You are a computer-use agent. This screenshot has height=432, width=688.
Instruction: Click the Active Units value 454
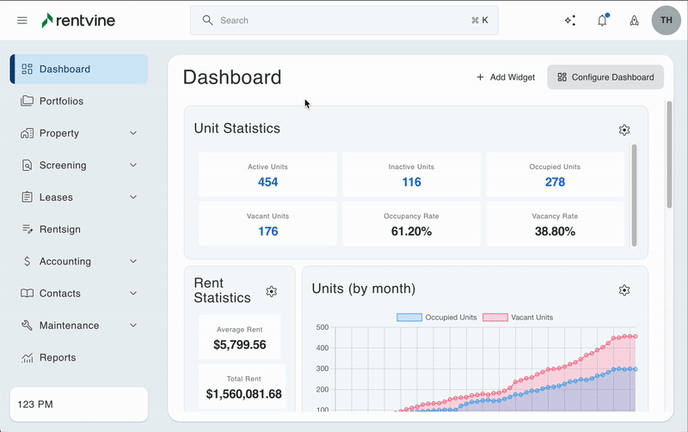coord(268,182)
